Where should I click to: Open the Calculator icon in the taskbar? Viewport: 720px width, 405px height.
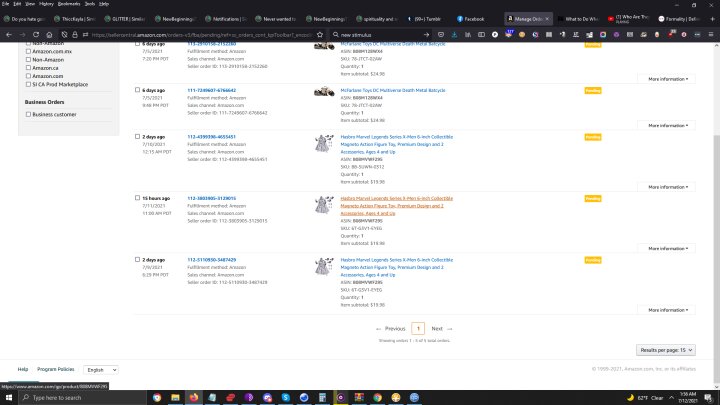coord(322,398)
